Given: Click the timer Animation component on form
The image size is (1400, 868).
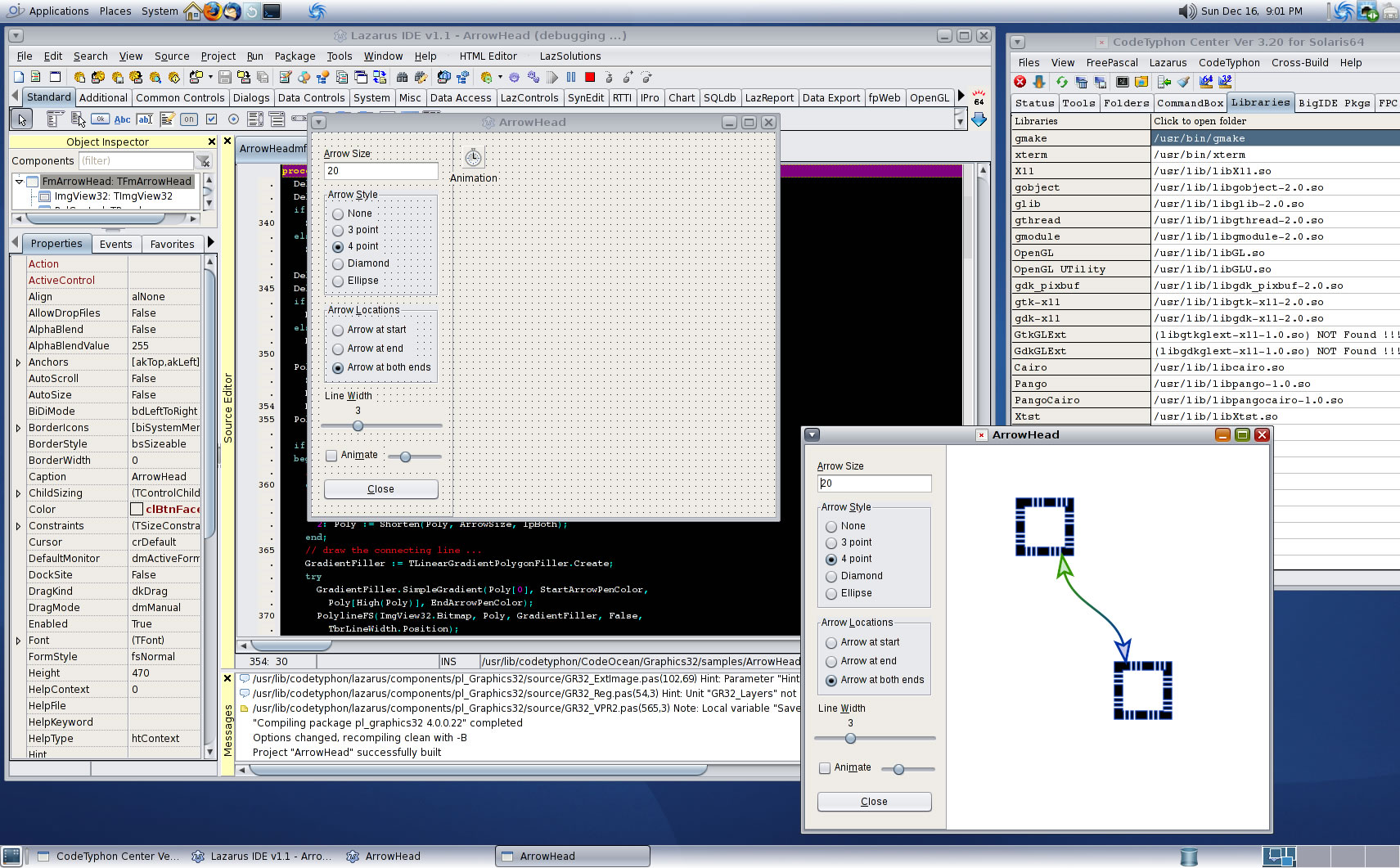Looking at the screenshot, I should coord(474,158).
